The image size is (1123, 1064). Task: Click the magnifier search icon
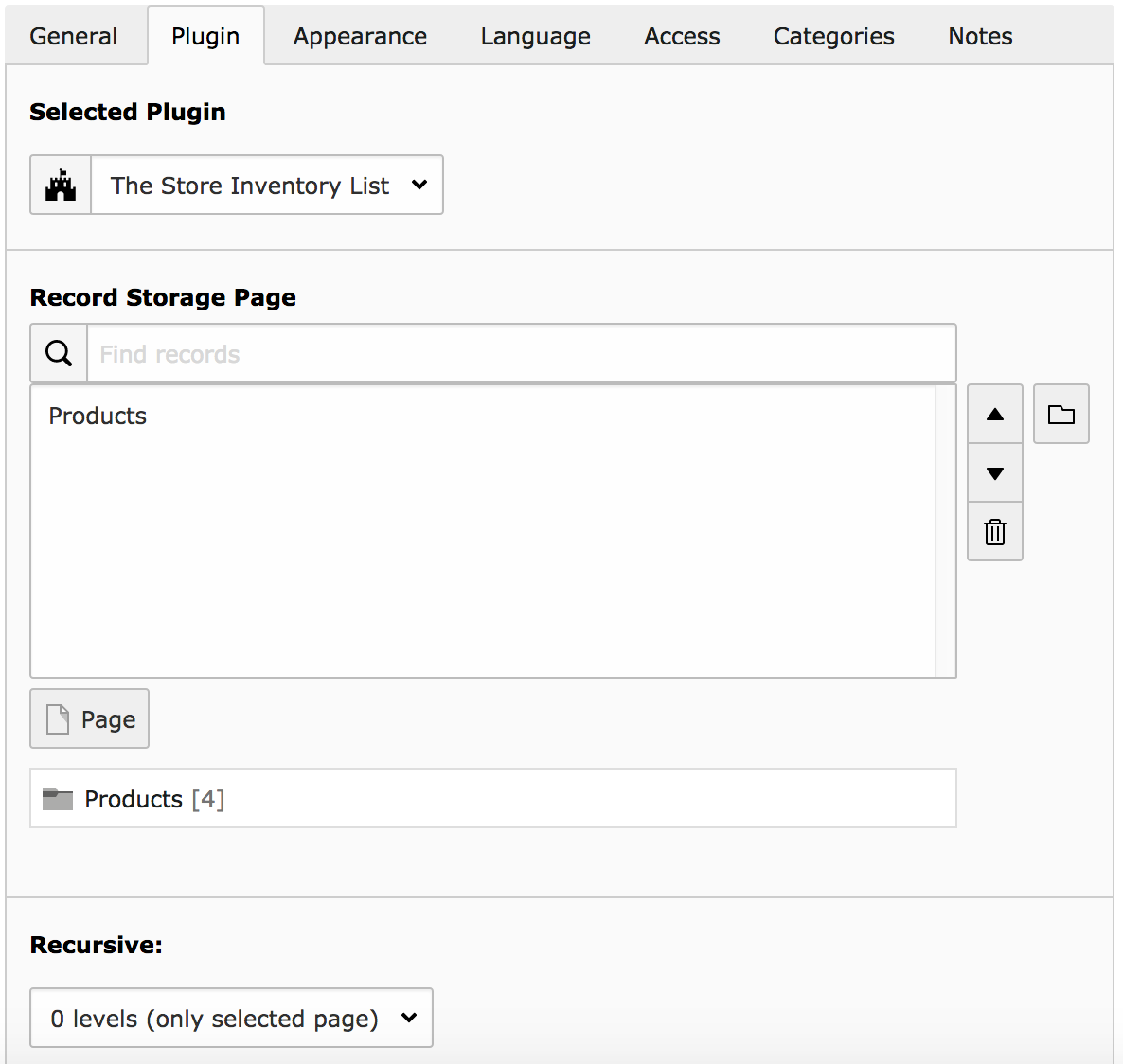pos(59,354)
